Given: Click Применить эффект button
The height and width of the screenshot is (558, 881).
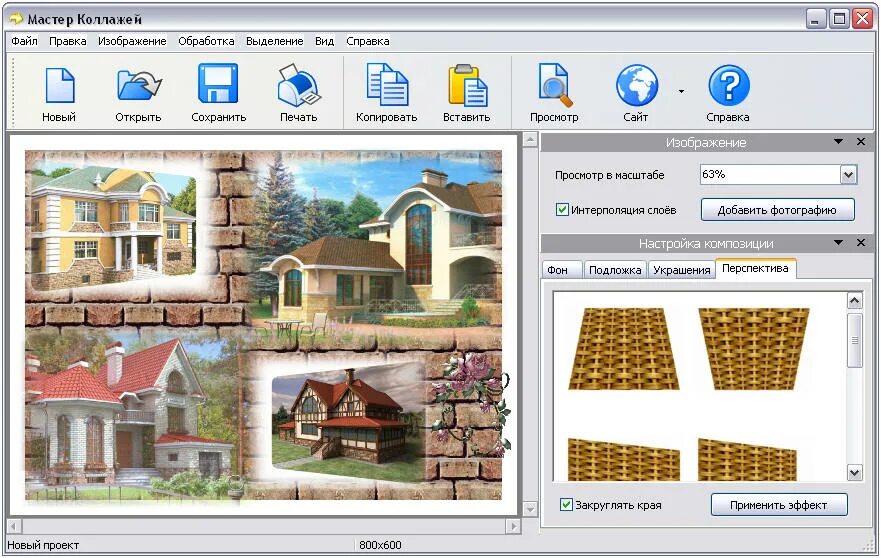Looking at the screenshot, I should pyautogui.click(x=779, y=505).
